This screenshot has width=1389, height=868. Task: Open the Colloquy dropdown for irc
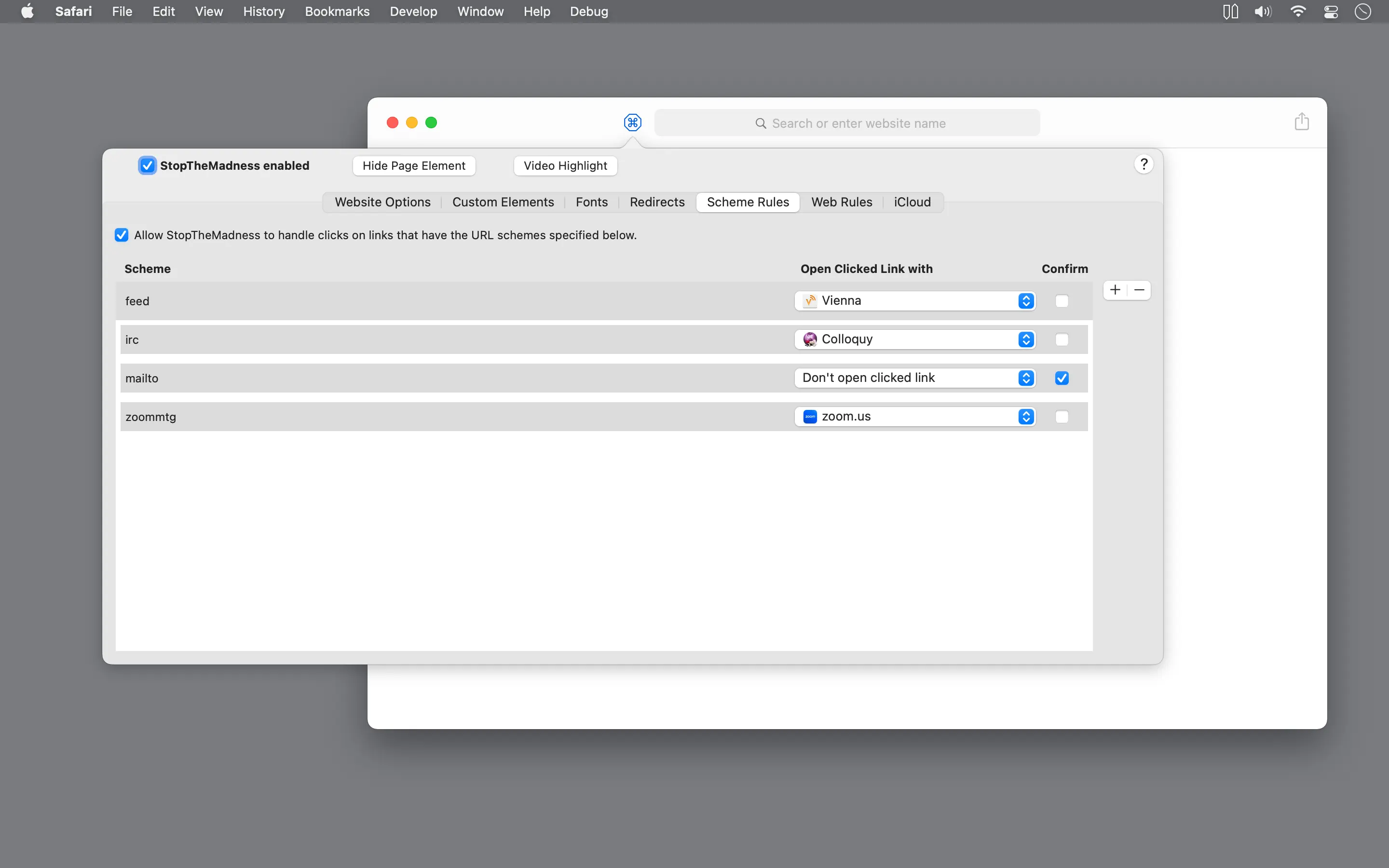coord(914,339)
